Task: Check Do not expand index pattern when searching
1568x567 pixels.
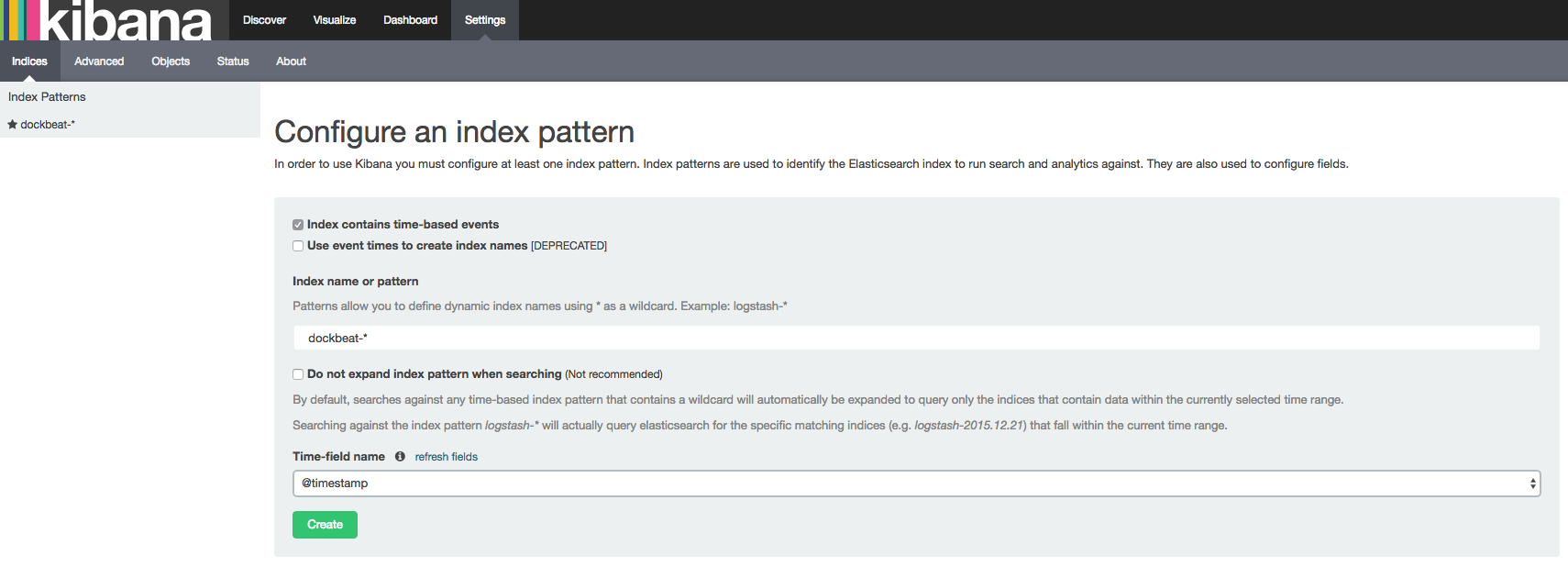Action: point(298,374)
